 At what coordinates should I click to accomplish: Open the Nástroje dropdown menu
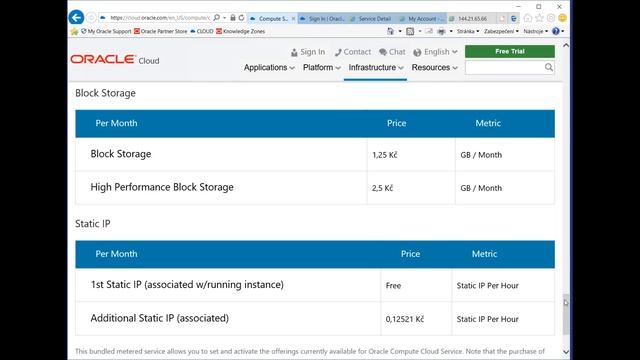coord(536,31)
